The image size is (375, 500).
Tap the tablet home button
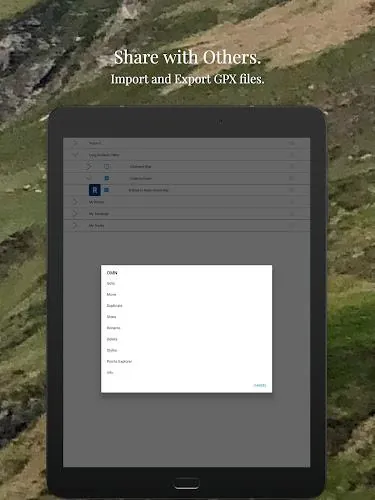187,483
